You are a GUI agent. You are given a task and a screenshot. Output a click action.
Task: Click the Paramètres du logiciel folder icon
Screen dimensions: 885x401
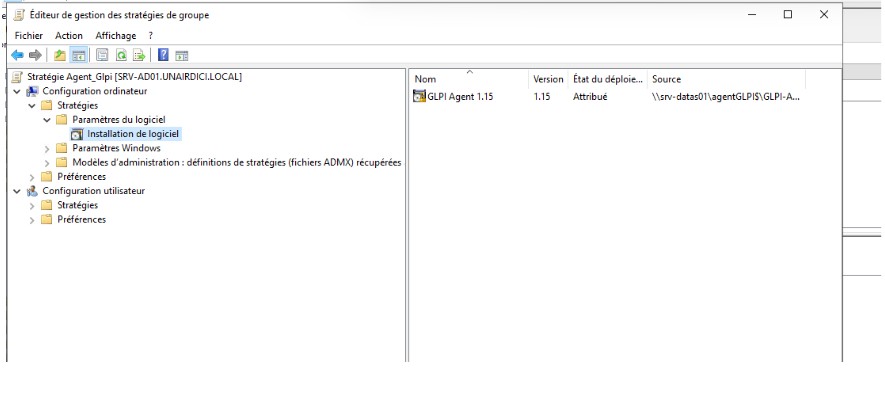62,120
